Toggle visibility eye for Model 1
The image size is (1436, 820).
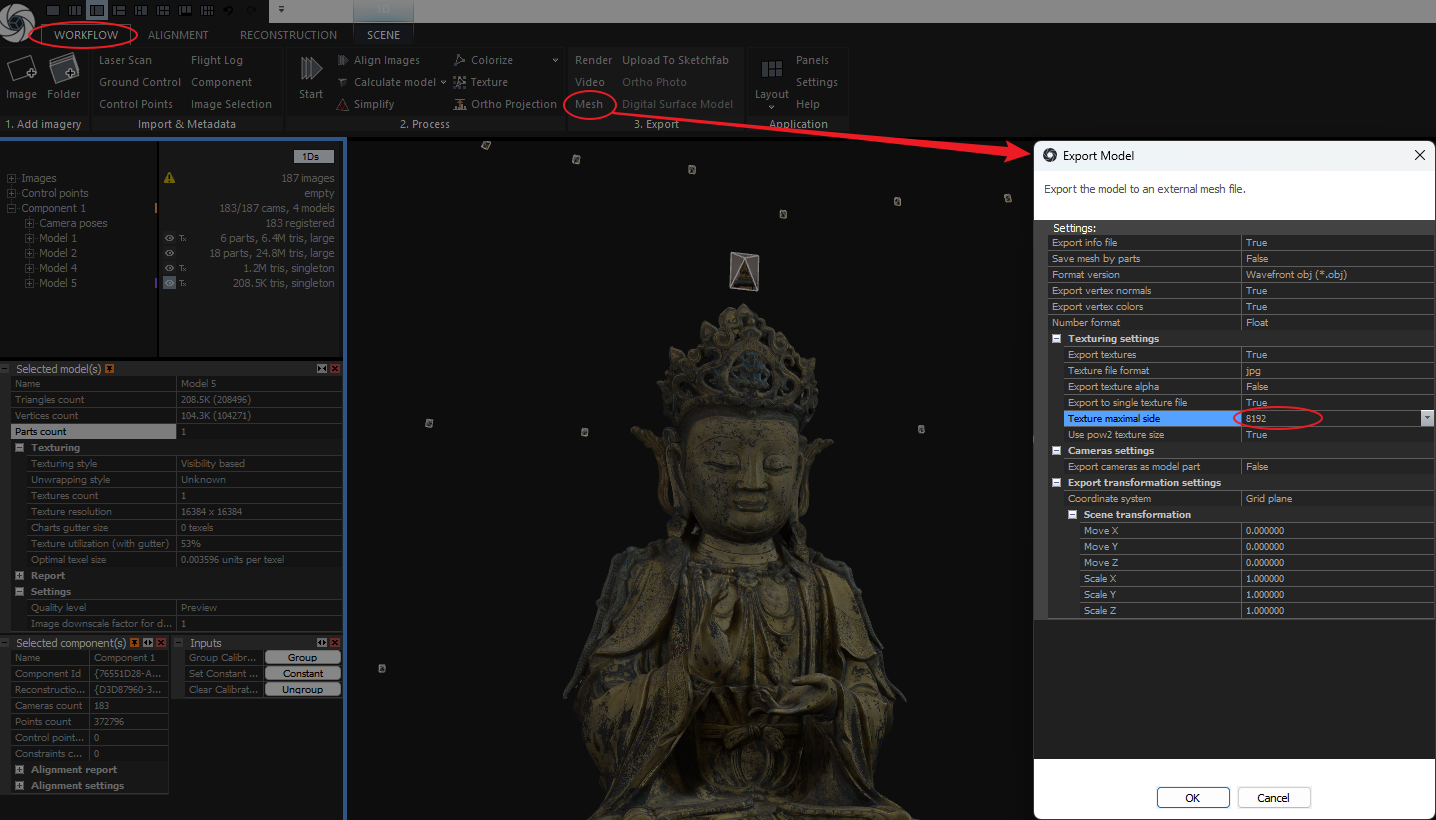(x=170, y=239)
